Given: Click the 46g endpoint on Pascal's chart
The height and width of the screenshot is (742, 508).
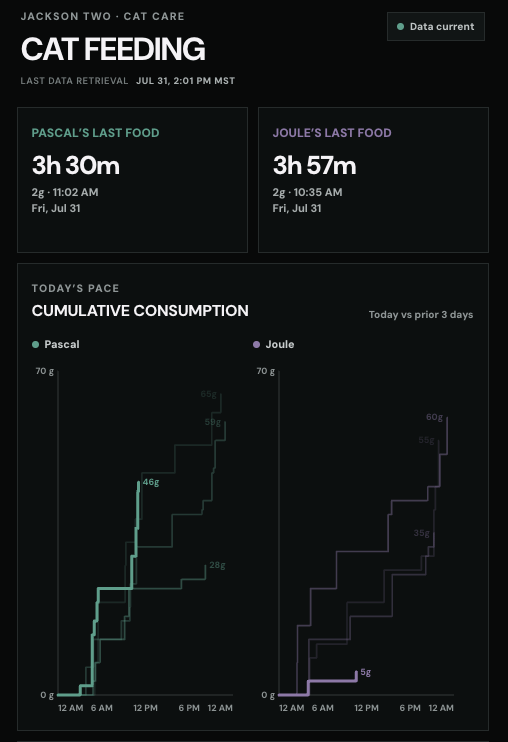Looking at the screenshot, I should pyautogui.click(x=151, y=482).
